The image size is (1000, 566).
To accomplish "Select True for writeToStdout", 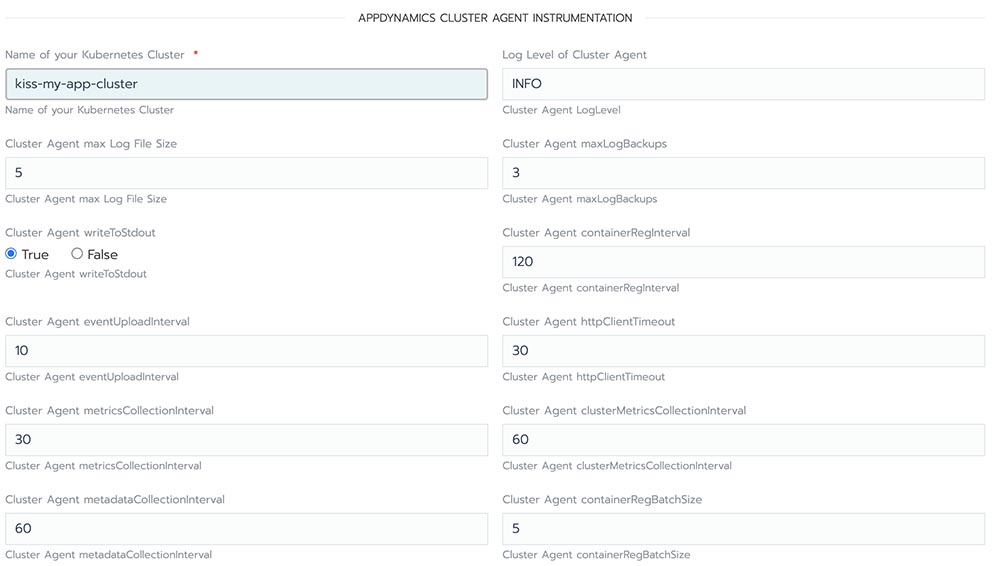I will tap(11, 254).
